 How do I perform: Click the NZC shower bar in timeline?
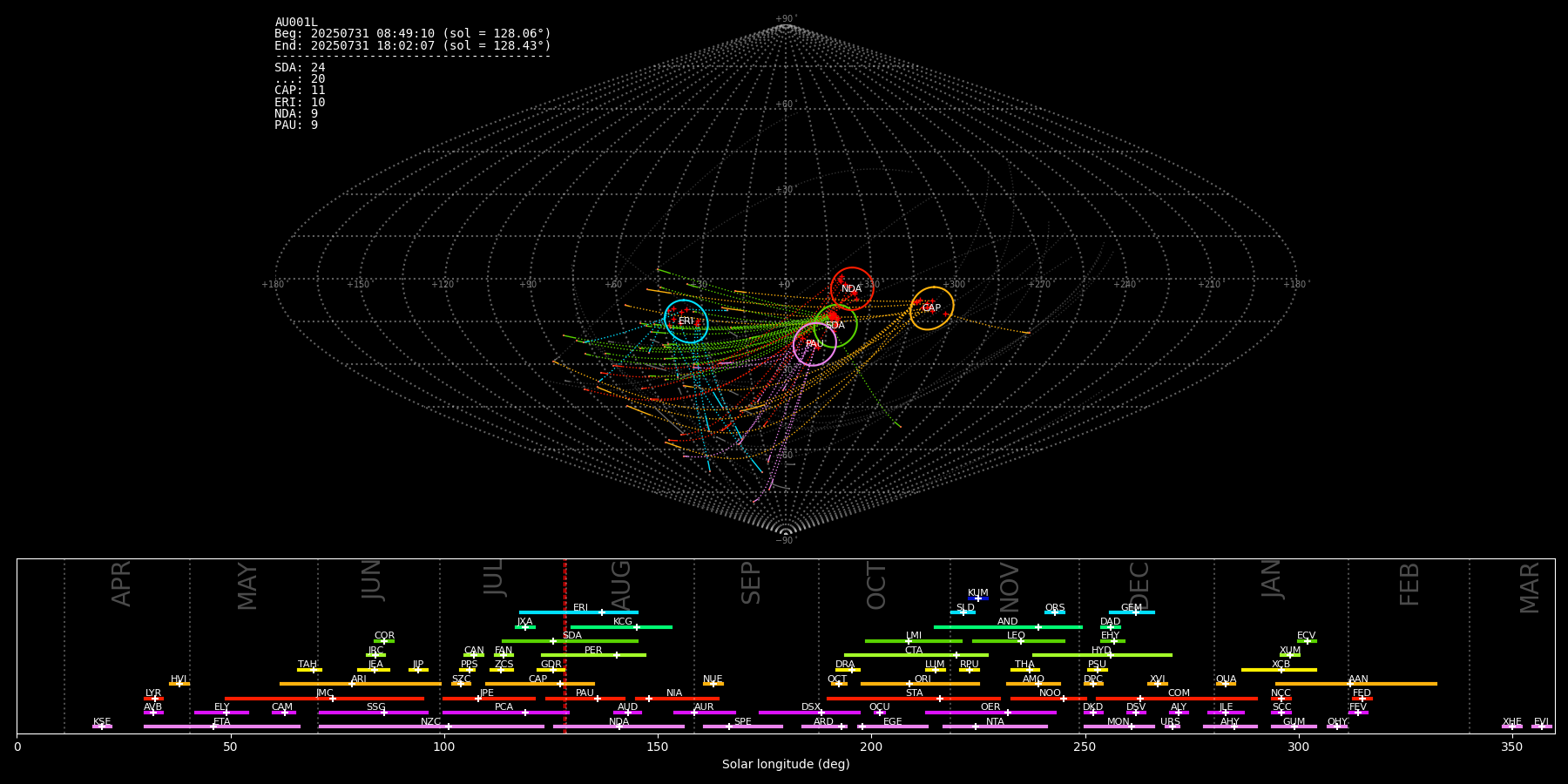[431, 727]
